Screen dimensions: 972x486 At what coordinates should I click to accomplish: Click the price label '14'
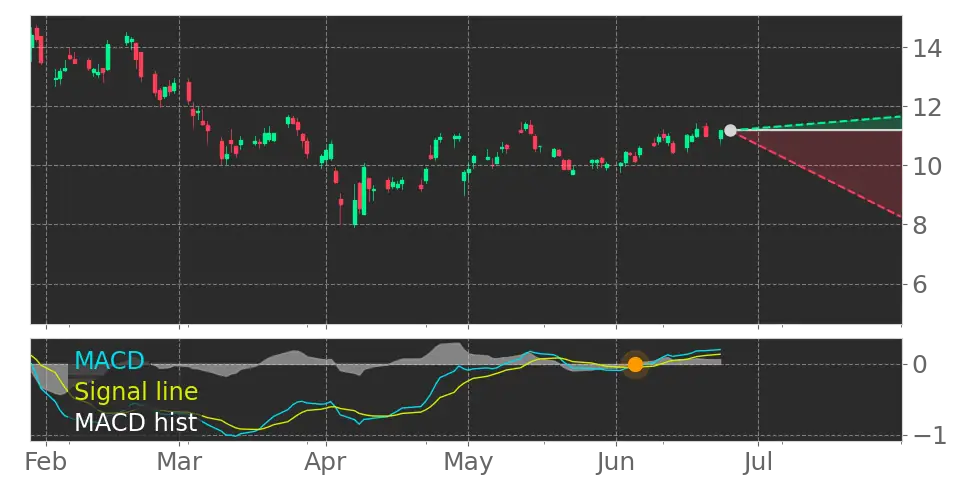(927, 48)
